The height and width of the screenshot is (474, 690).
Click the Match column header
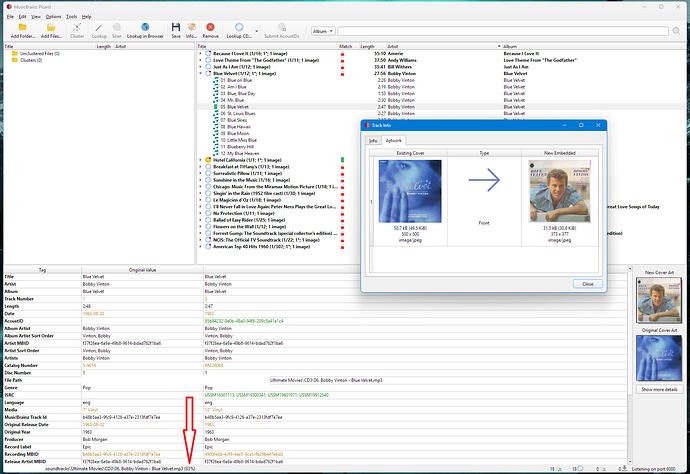pos(345,46)
